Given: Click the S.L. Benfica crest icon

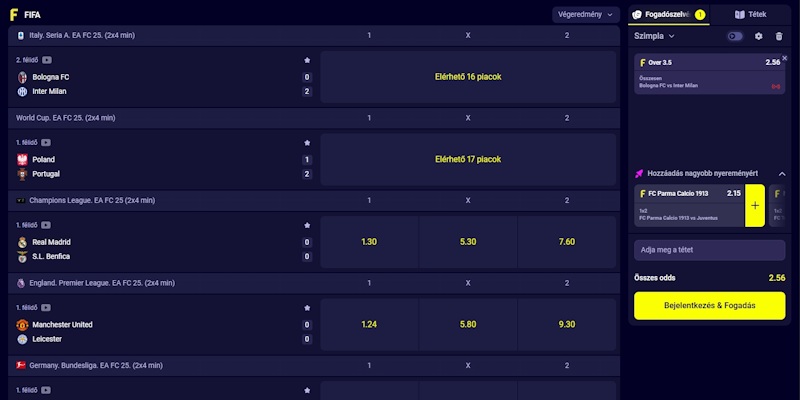Looking at the screenshot, I should pos(22,257).
